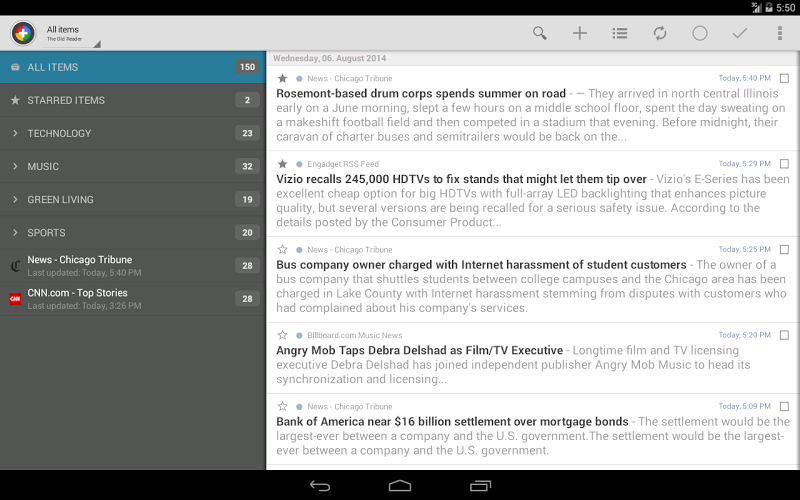800x500 pixels.
Task: Tap the Engadget RSS Feed source label
Action: point(343,164)
